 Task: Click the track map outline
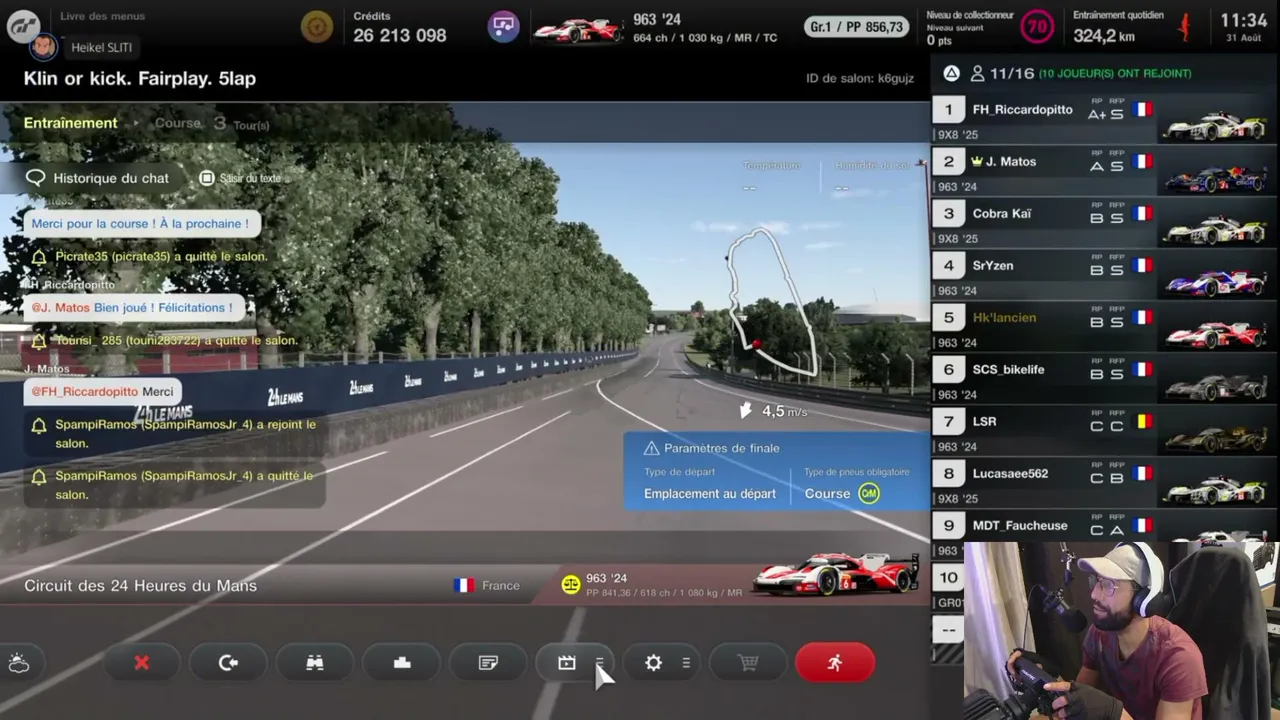(771, 301)
